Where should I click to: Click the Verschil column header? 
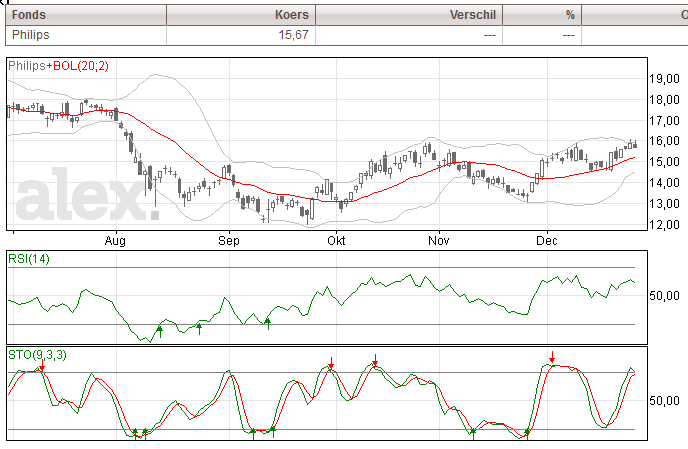[x=409, y=15]
